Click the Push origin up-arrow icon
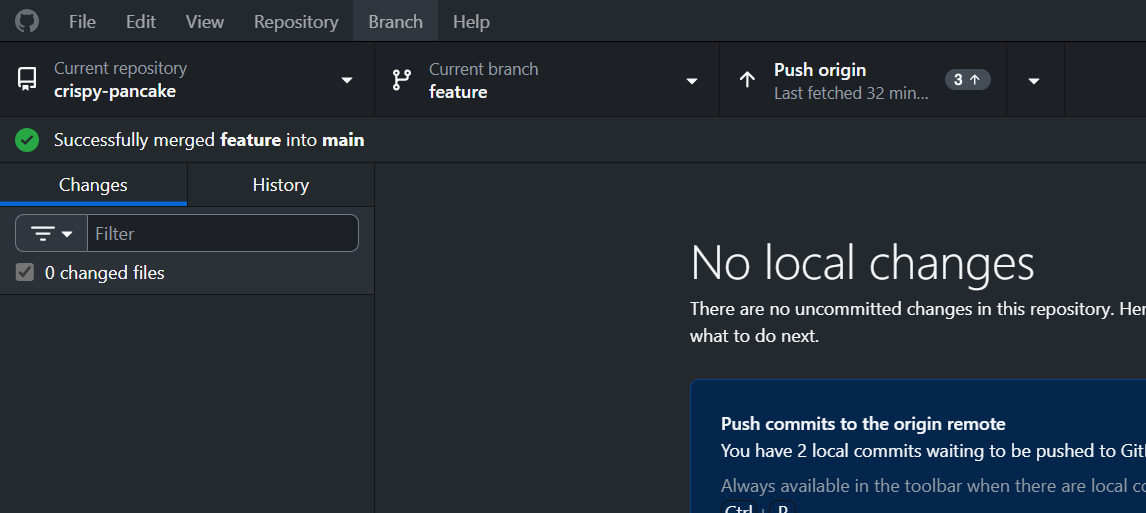Screen dimensions: 1146x513 747,80
